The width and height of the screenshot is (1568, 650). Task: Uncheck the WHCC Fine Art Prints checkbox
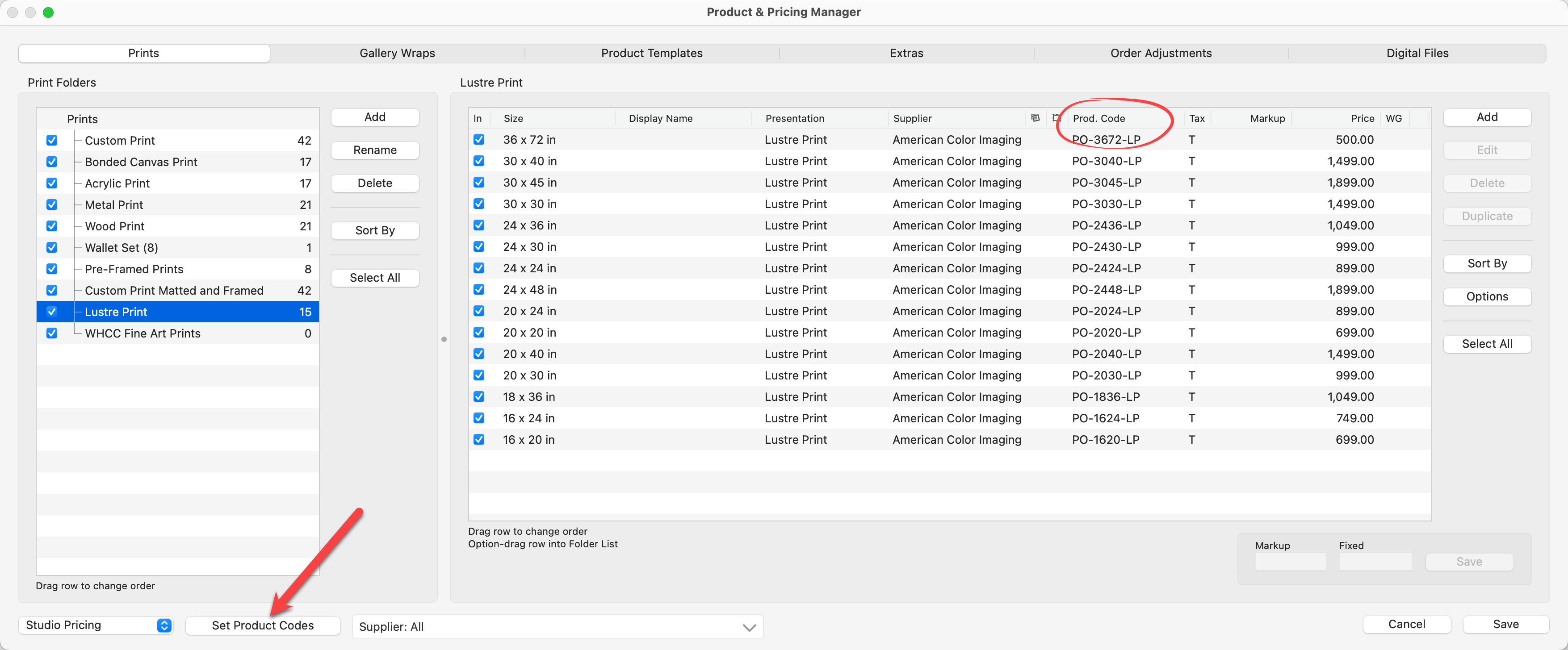52,333
